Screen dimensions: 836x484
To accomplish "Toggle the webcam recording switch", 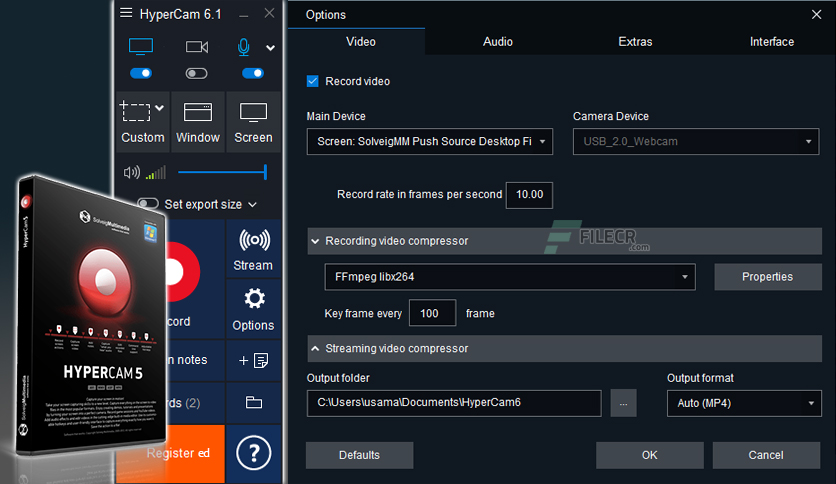I will [x=196, y=73].
